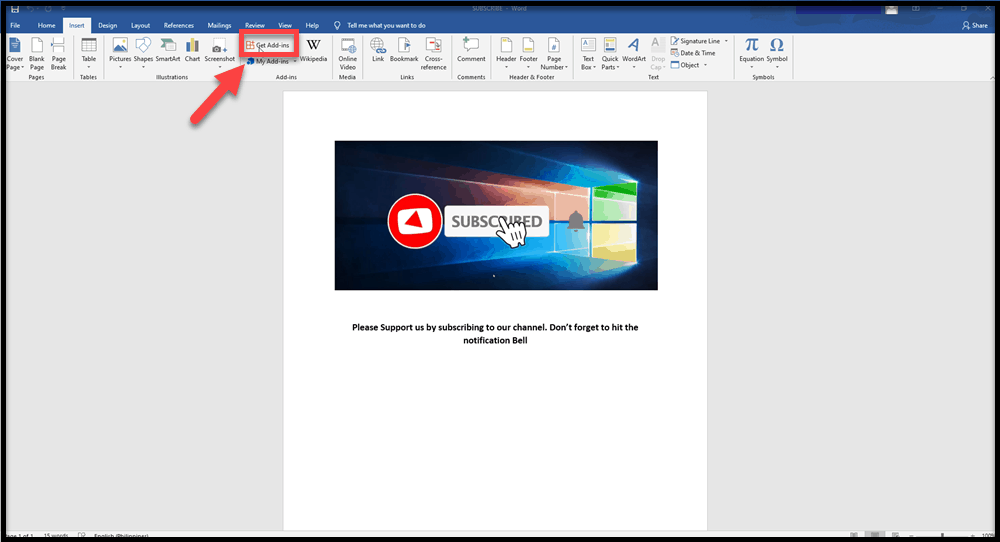Open the Table insert menu
1000x542 pixels.
pyautogui.click(x=89, y=54)
